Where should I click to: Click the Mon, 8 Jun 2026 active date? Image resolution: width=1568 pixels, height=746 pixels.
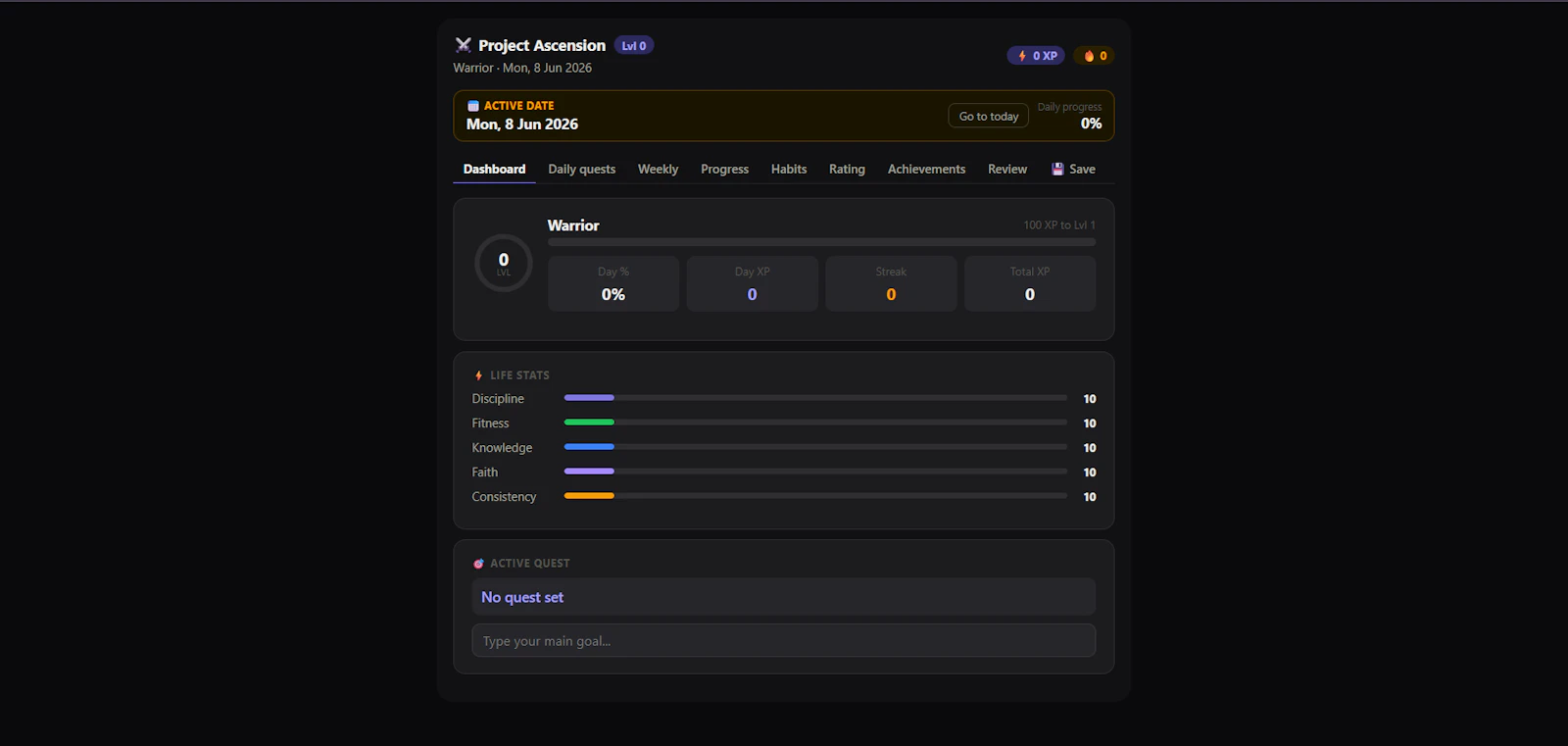(x=522, y=124)
